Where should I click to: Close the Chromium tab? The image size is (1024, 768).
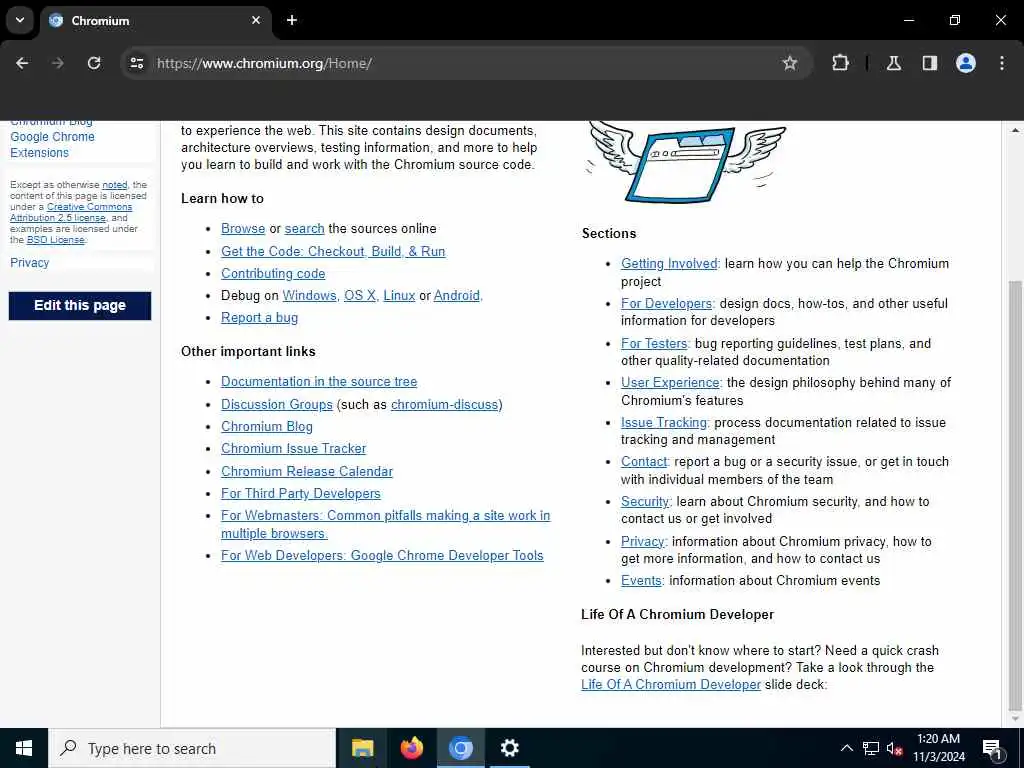coord(256,20)
